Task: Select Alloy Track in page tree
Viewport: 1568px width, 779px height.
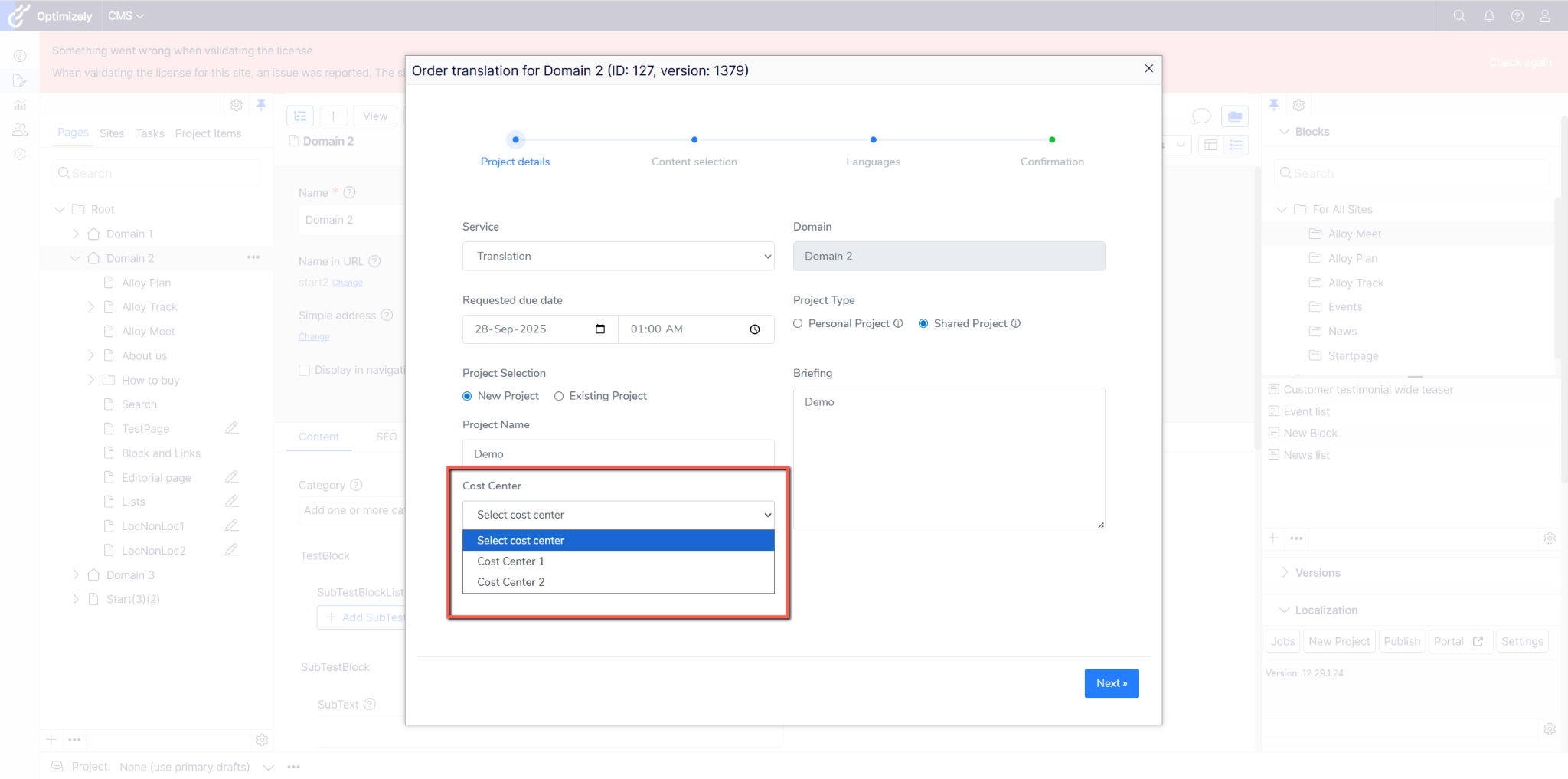Action: (x=149, y=307)
